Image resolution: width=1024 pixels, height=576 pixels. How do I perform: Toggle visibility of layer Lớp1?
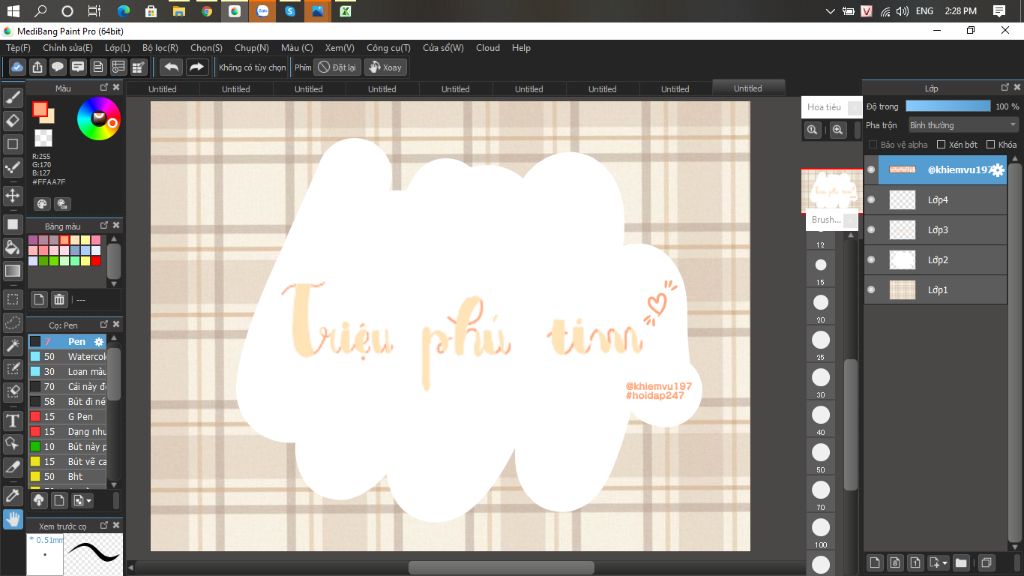(871, 290)
